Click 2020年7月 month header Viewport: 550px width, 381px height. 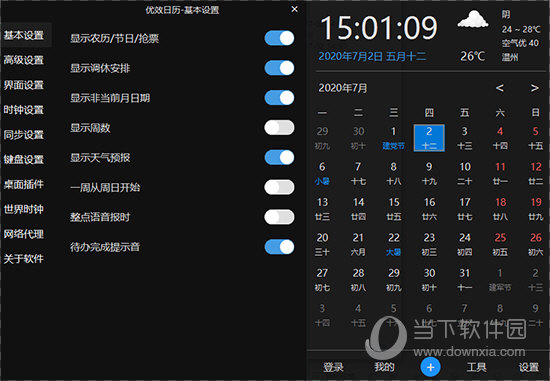(x=343, y=88)
